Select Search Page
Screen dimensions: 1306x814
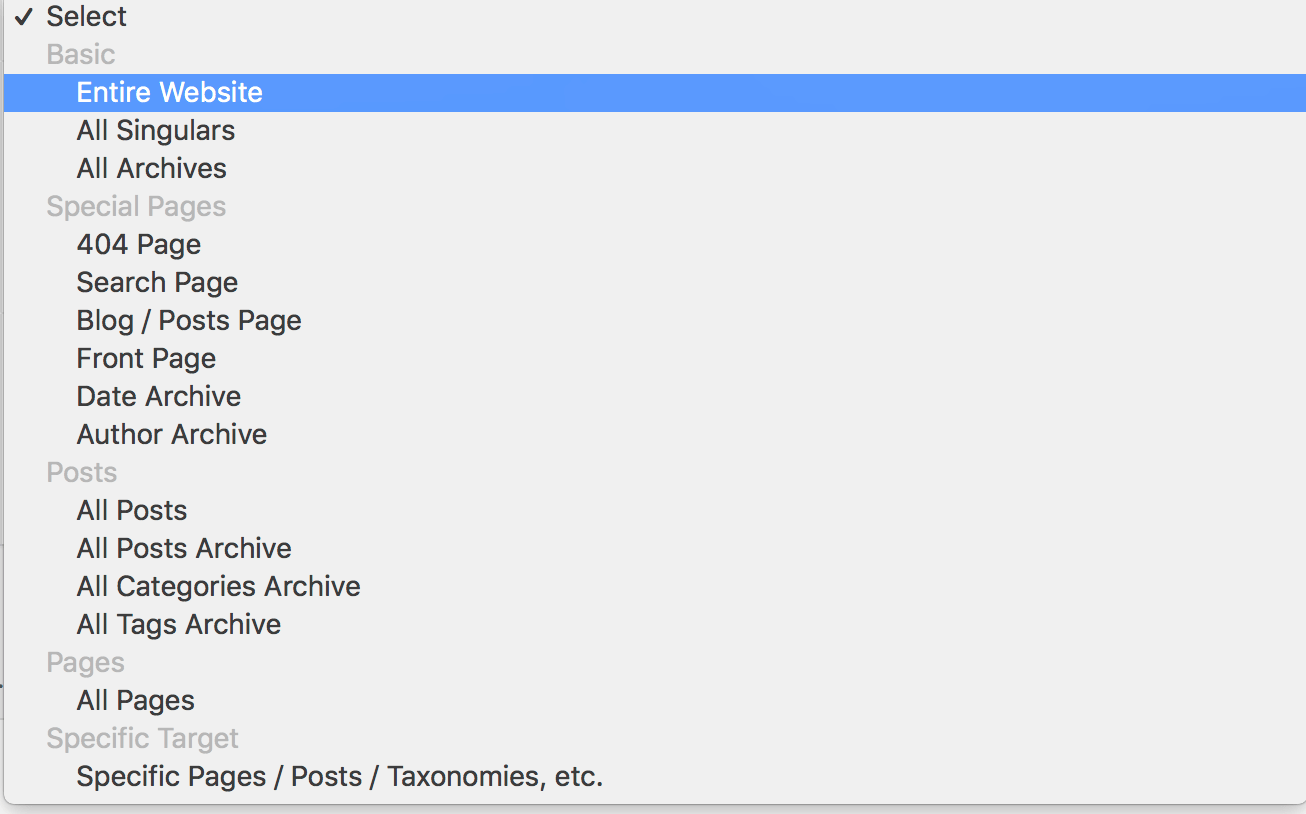(157, 282)
